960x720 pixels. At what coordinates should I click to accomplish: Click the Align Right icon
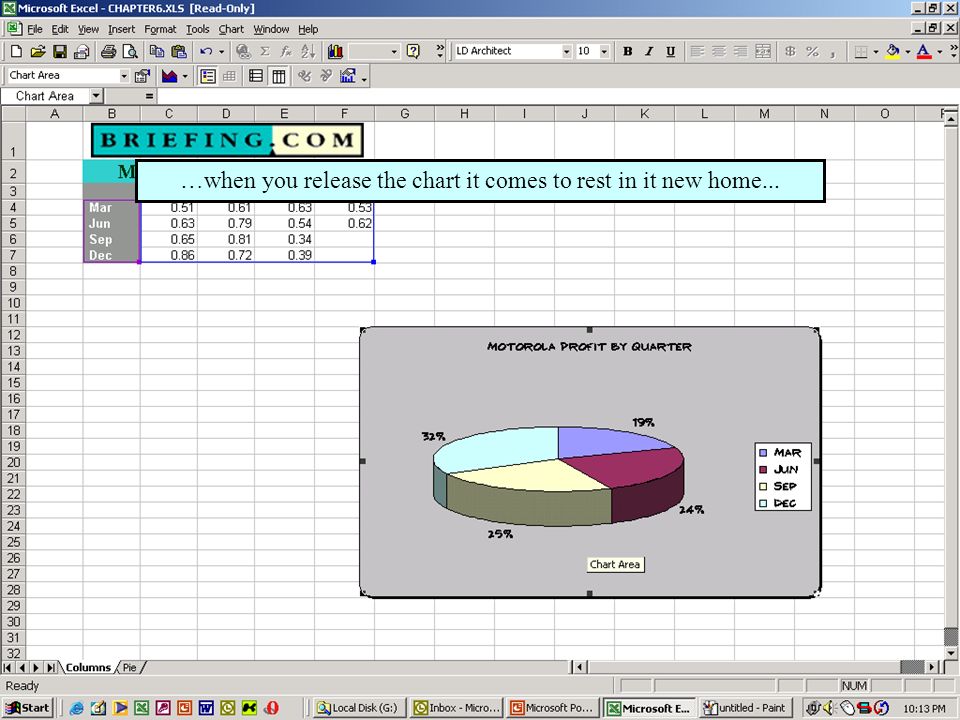(x=741, y=51)
